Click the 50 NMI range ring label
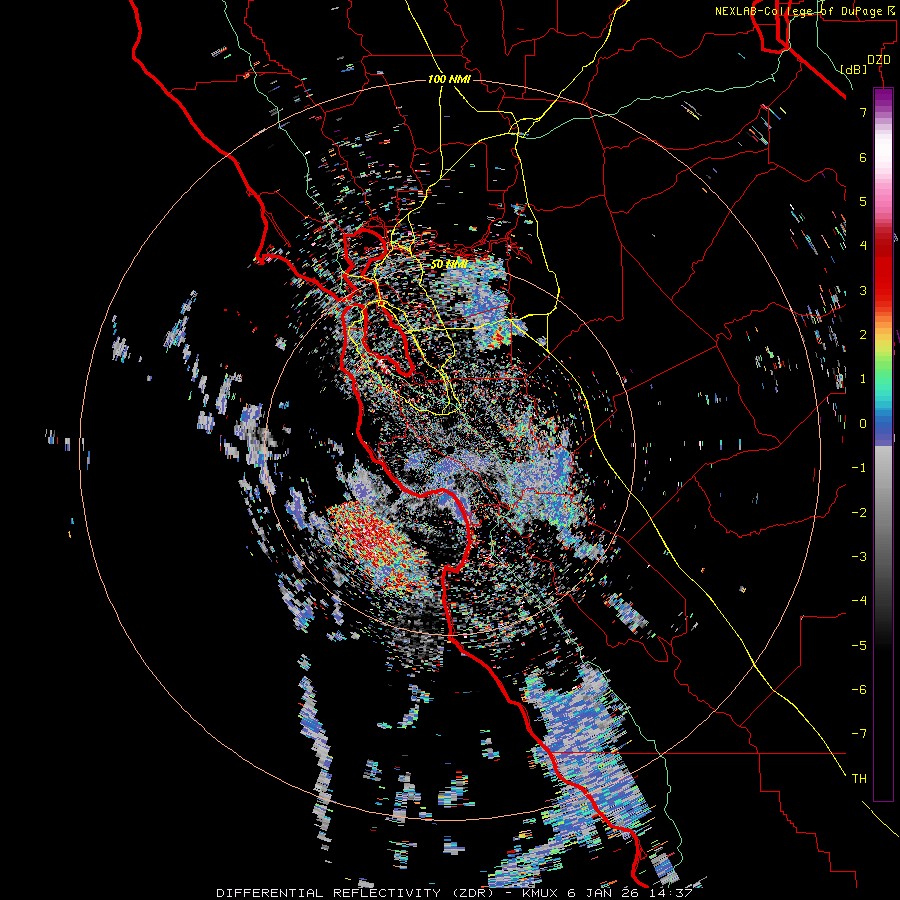This screenshot has height=900, width=900. click(449, 264)
